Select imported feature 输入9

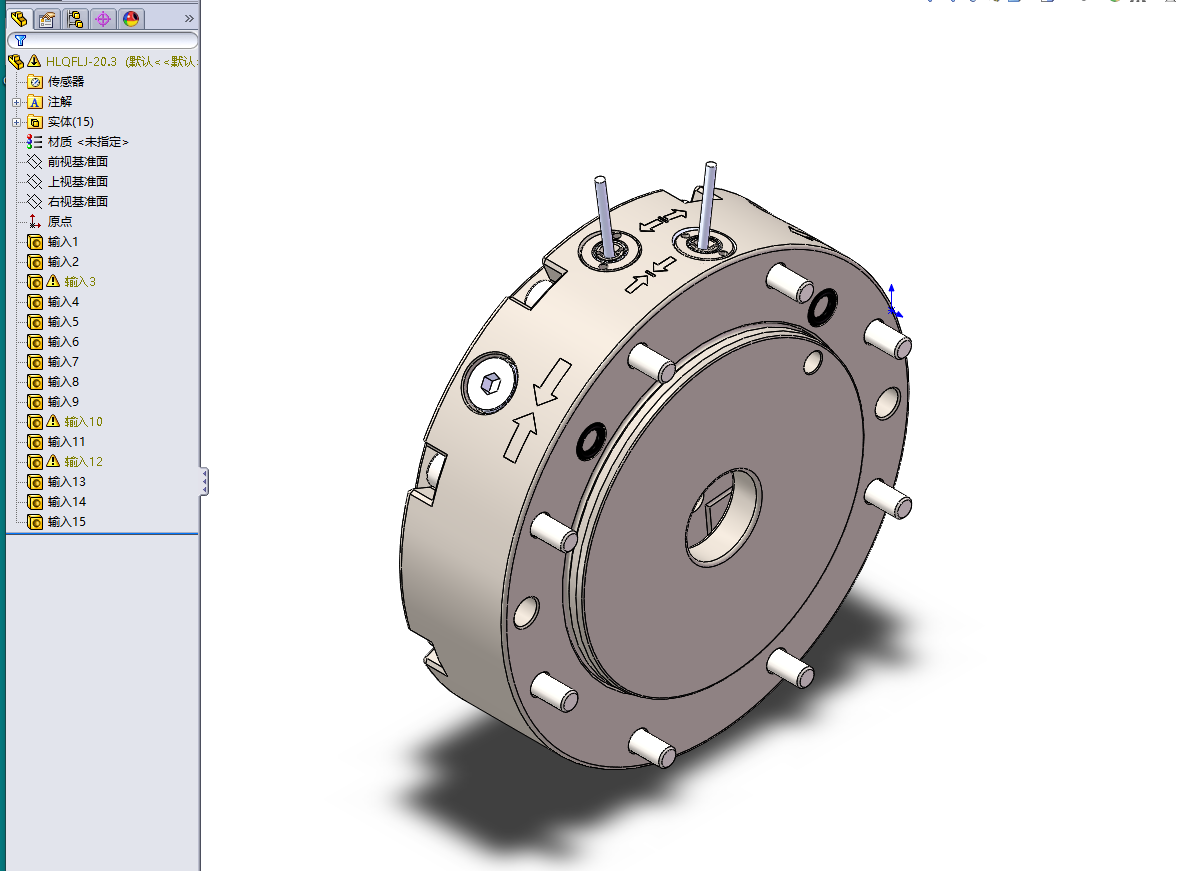pyautogui.click(x=63, y=402)
